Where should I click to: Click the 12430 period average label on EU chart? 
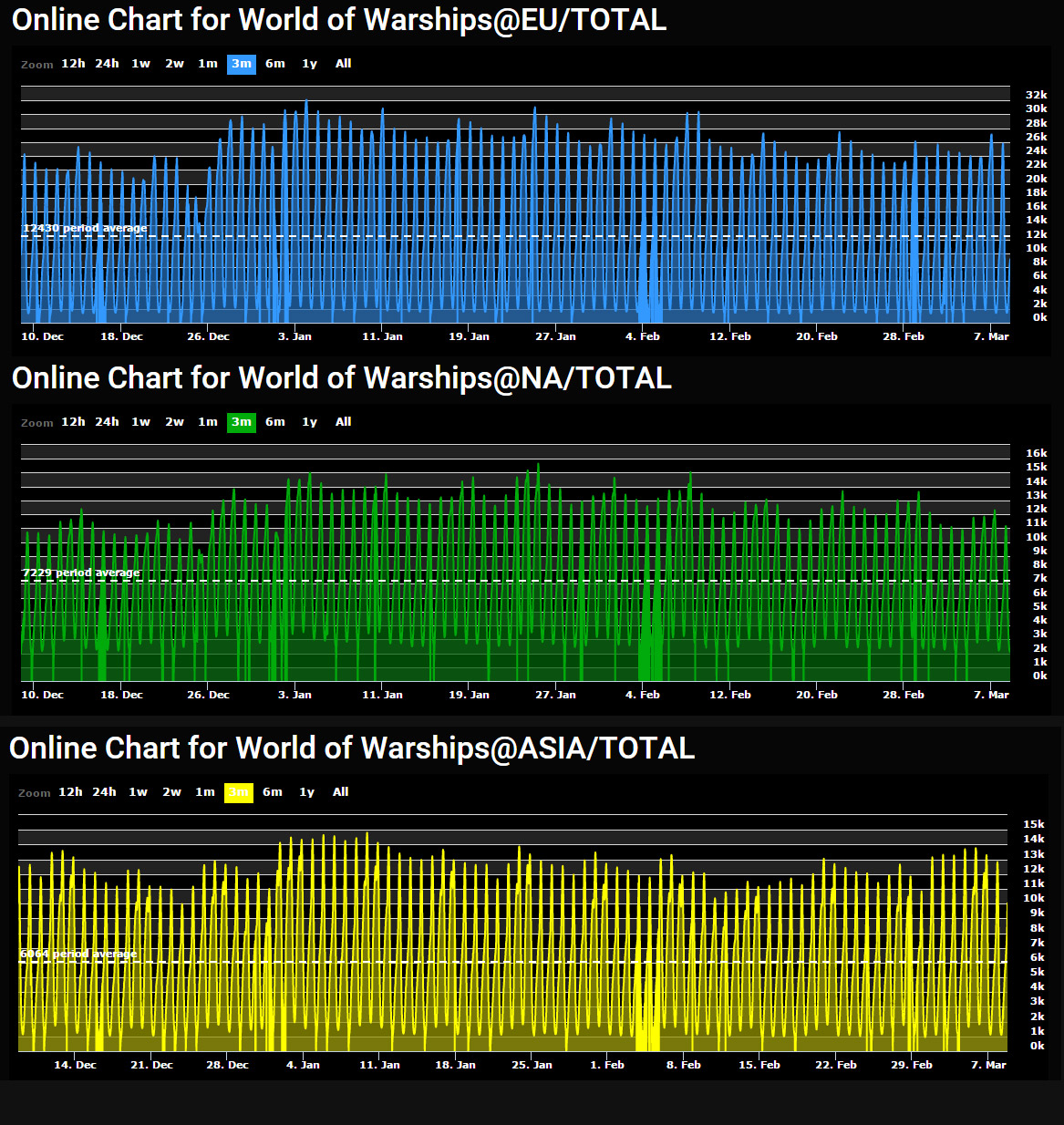coord(85,229)
